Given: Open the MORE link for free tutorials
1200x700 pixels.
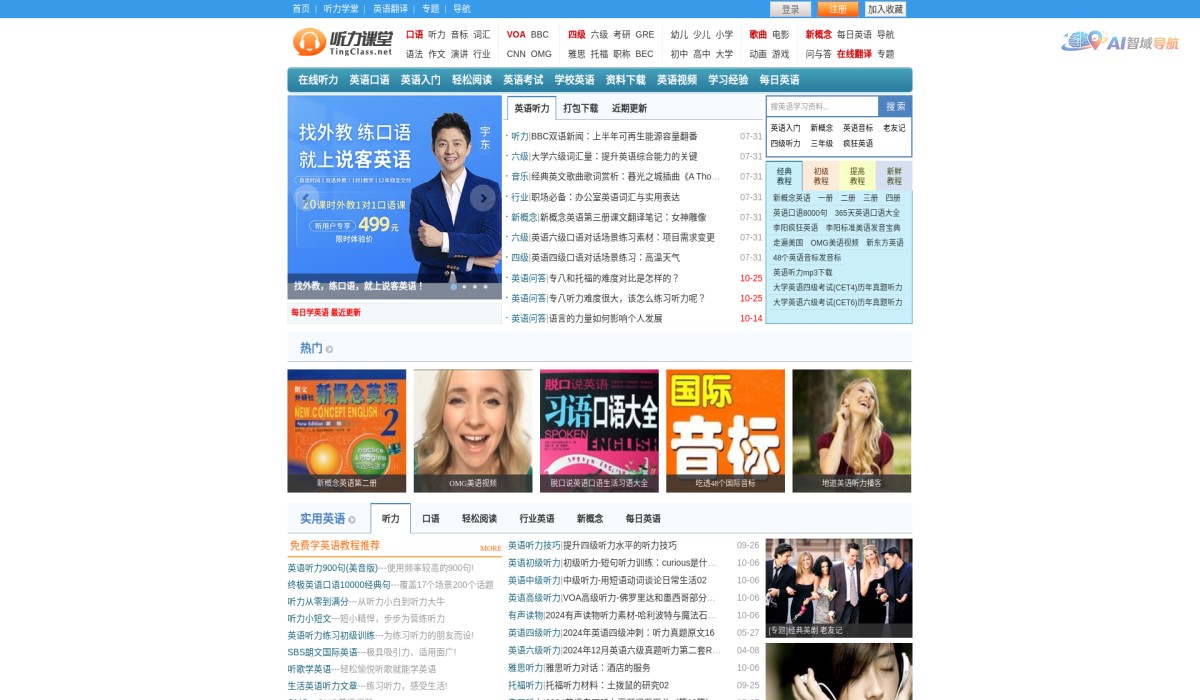Looking at the screenshot, I should 491,548.
